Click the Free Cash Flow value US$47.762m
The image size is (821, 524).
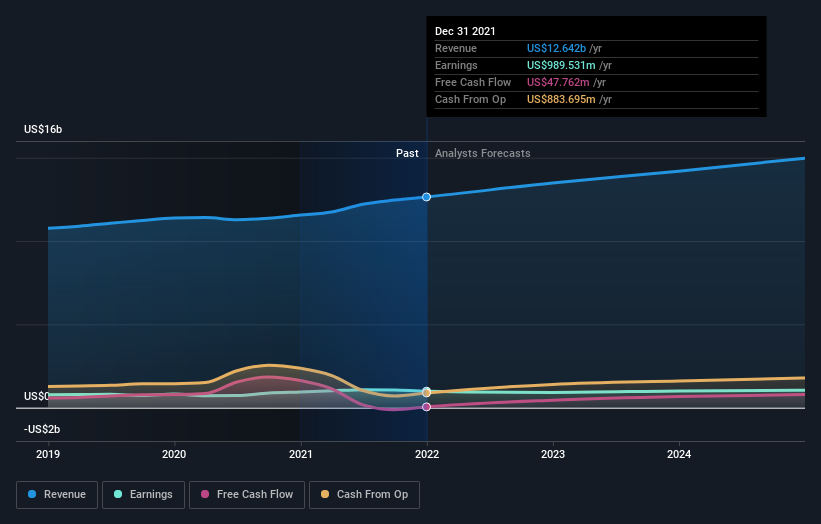pyautogui.click(x=558, y=82)
